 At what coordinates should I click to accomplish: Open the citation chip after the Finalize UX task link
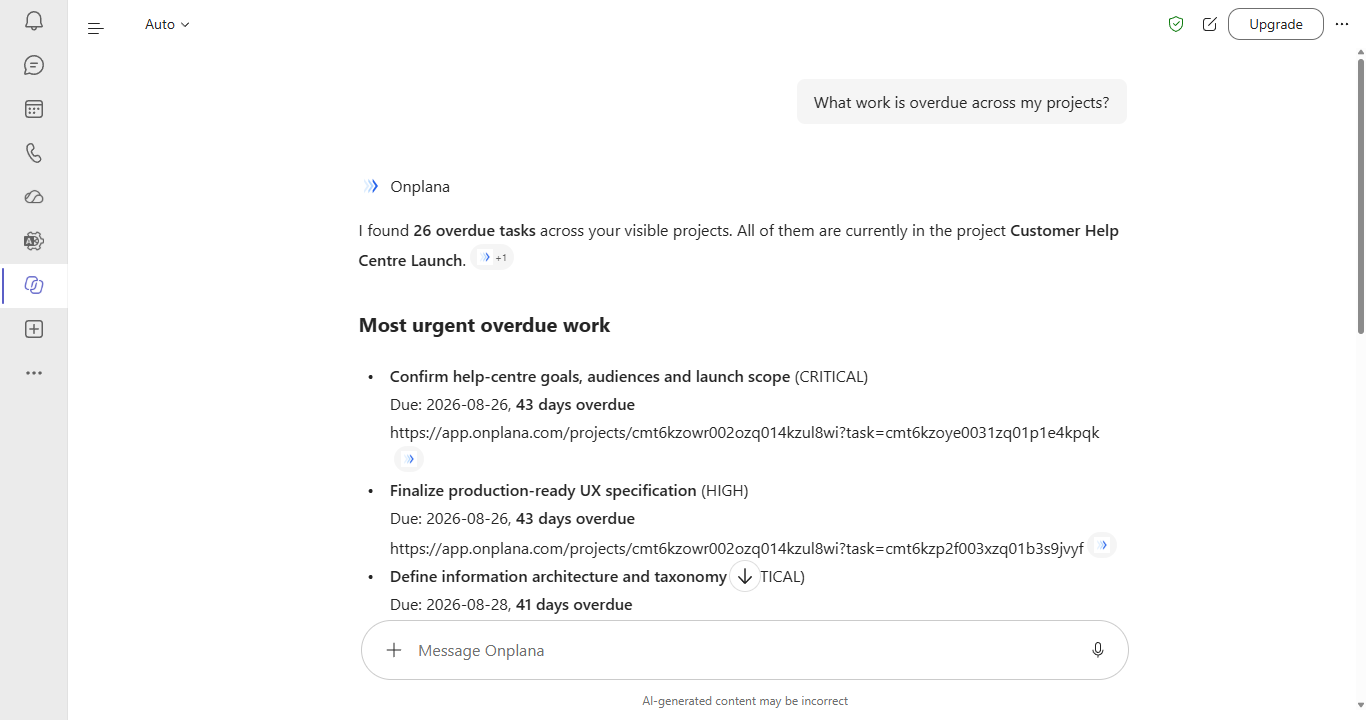tap(1102, 545)
